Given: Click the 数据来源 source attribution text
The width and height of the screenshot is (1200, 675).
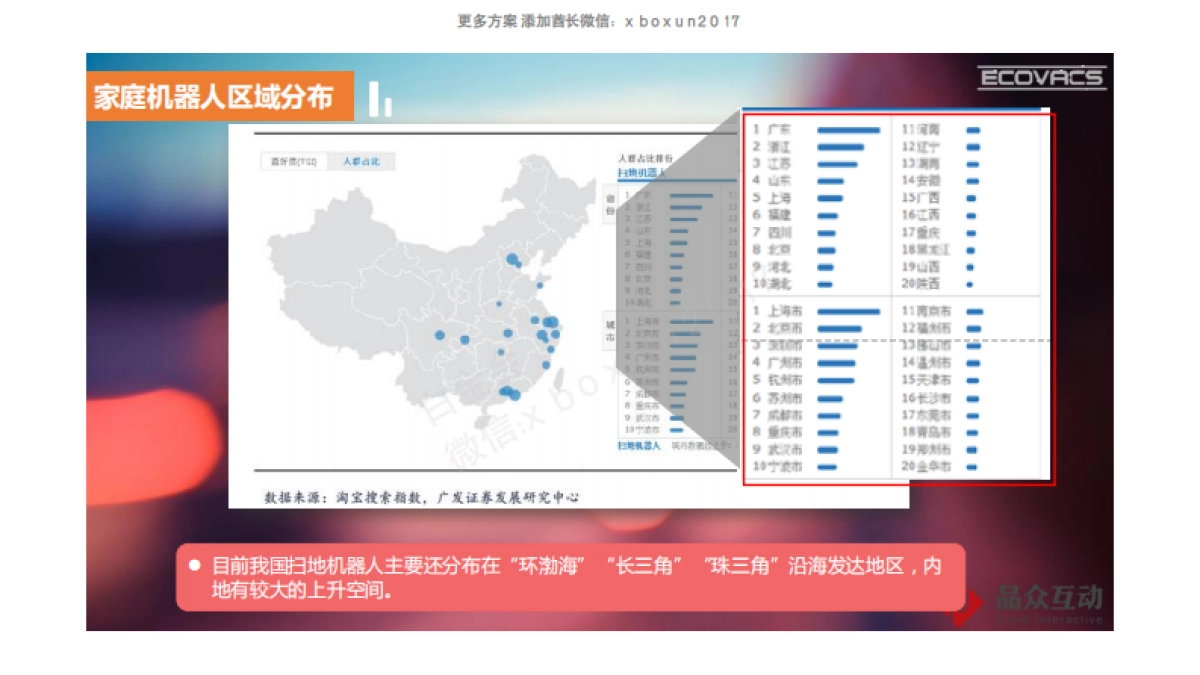Looking at the screenshot, I should [420, 492].
